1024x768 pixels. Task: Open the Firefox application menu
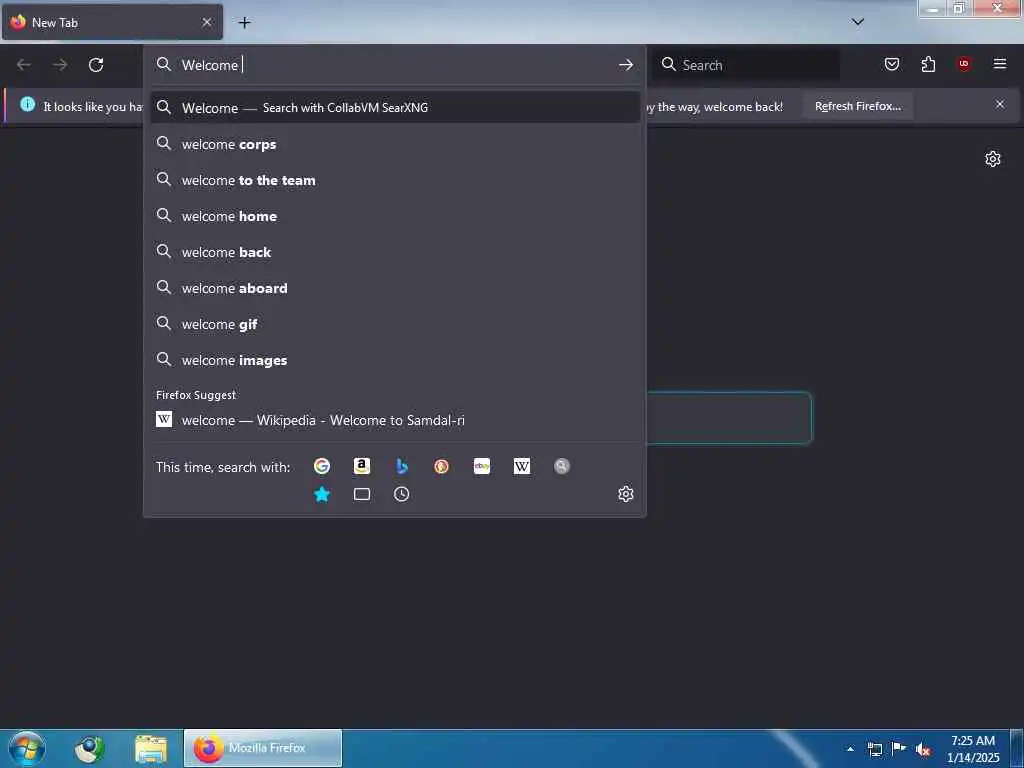[x=1000, y=64]
